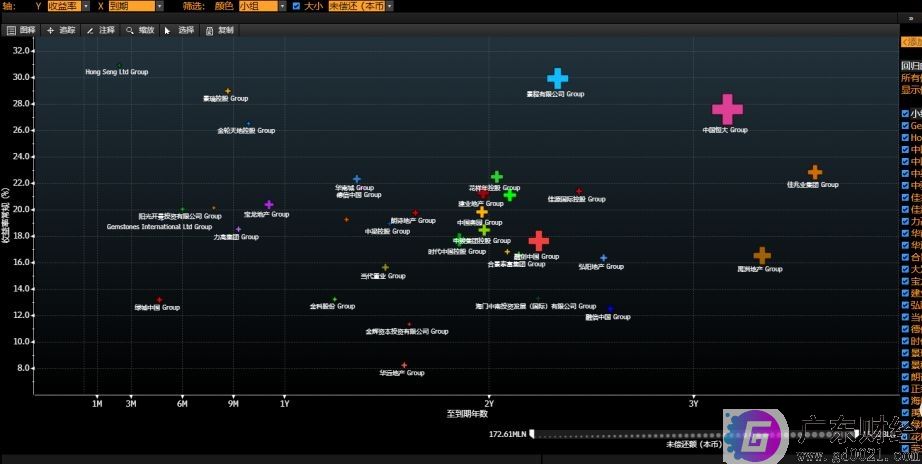The image size is (922, 464).
Task: Click the brown 禹洲地产 cross marker
Action: tap(762, 255)
